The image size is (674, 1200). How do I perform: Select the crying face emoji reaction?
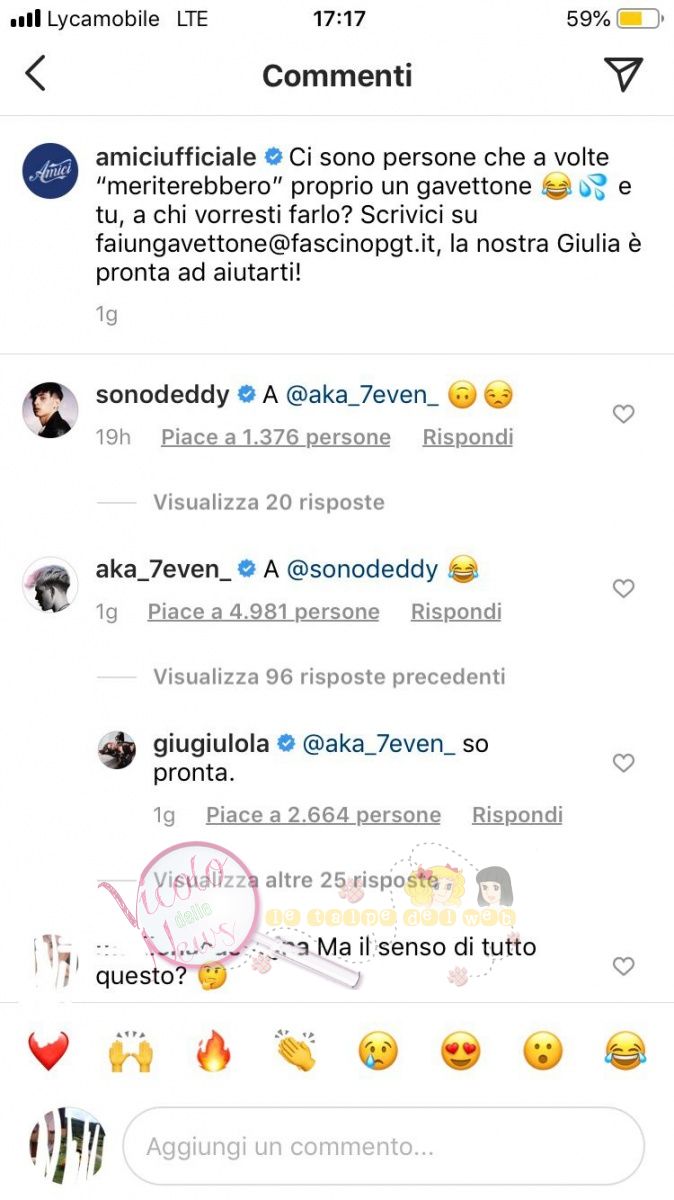[379, 1051]
